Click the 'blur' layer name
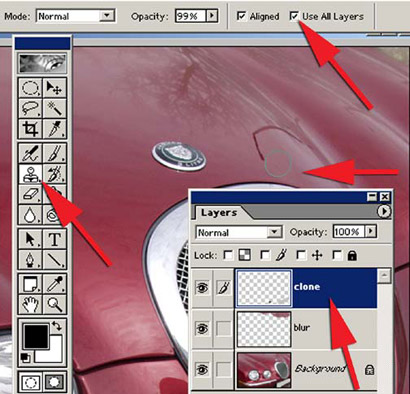The height and width of the screenshot is (394, 410). pos(302,328)
